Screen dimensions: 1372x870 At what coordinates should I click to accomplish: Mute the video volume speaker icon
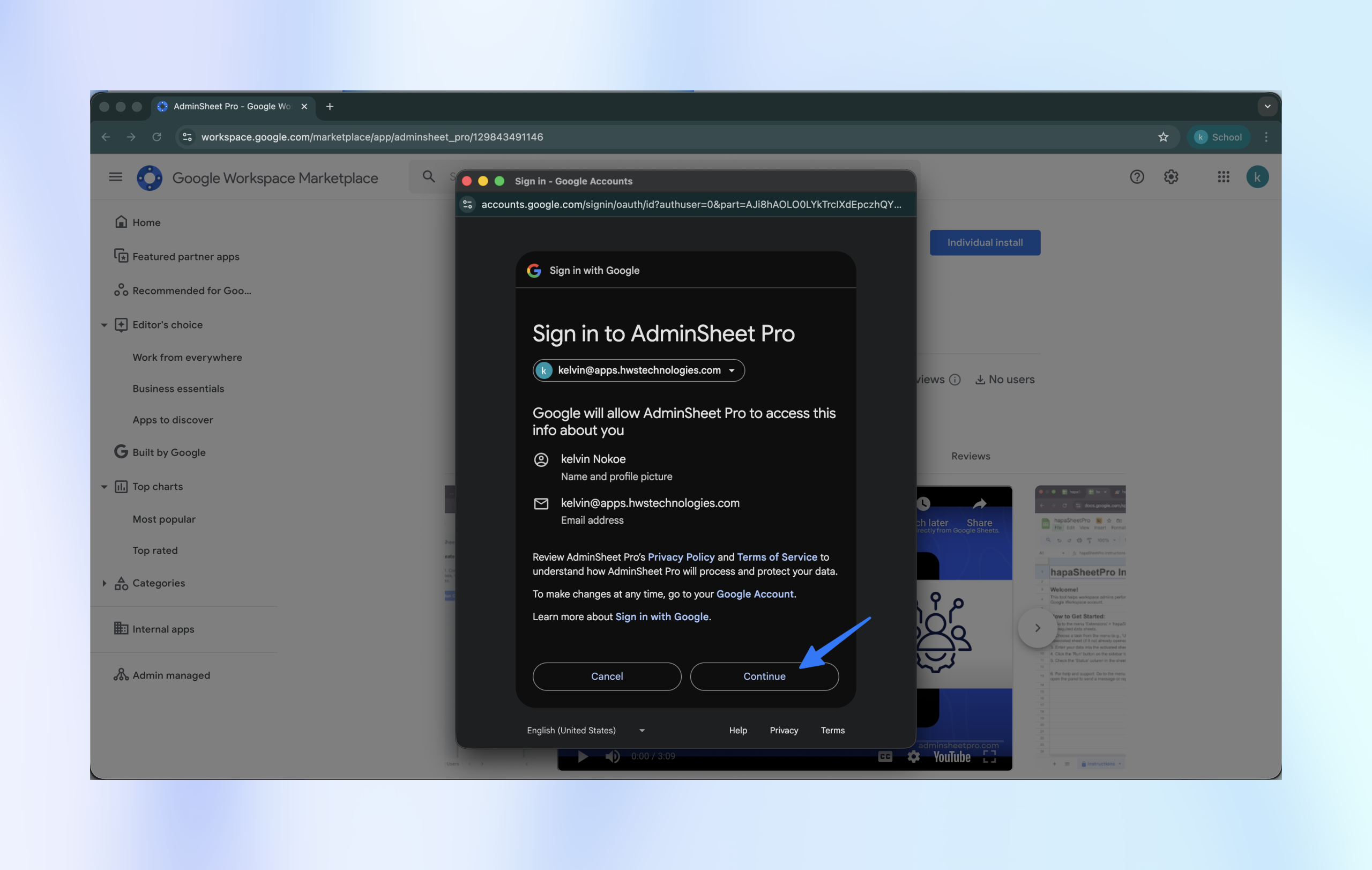click(x=613, y=756)
